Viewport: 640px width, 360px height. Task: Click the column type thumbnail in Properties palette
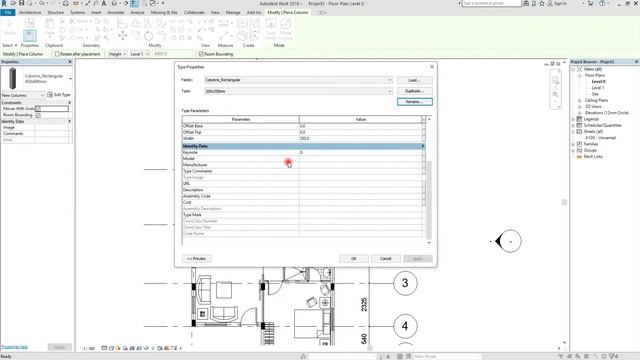point(13,78)
